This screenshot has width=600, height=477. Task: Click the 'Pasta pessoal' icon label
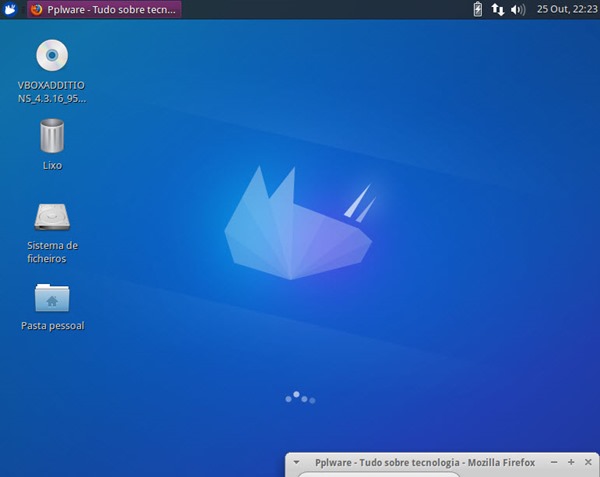(53, 326)
